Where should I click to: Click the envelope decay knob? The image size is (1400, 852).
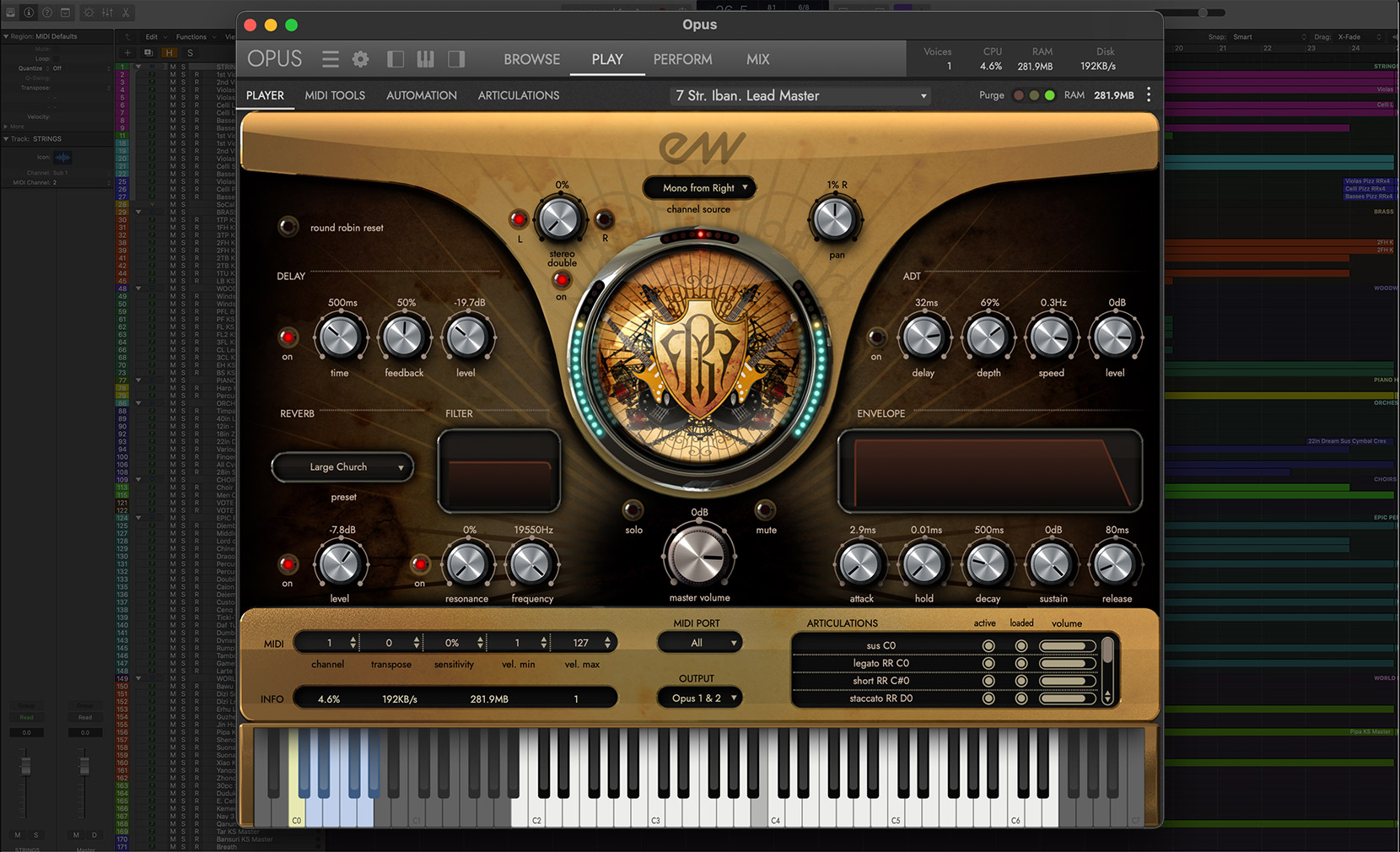pyautogui.click(x=988, y=564)
